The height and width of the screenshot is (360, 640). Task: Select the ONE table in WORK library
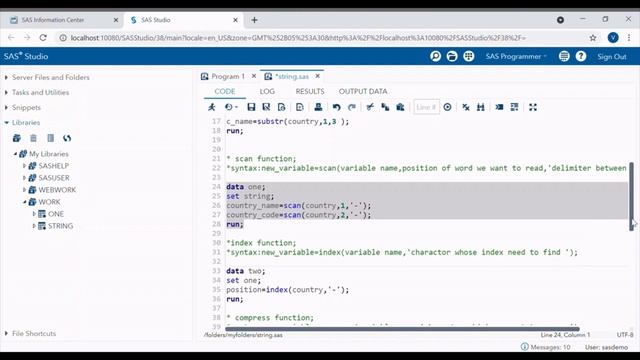pyautogui.click(x=56, y=214)
